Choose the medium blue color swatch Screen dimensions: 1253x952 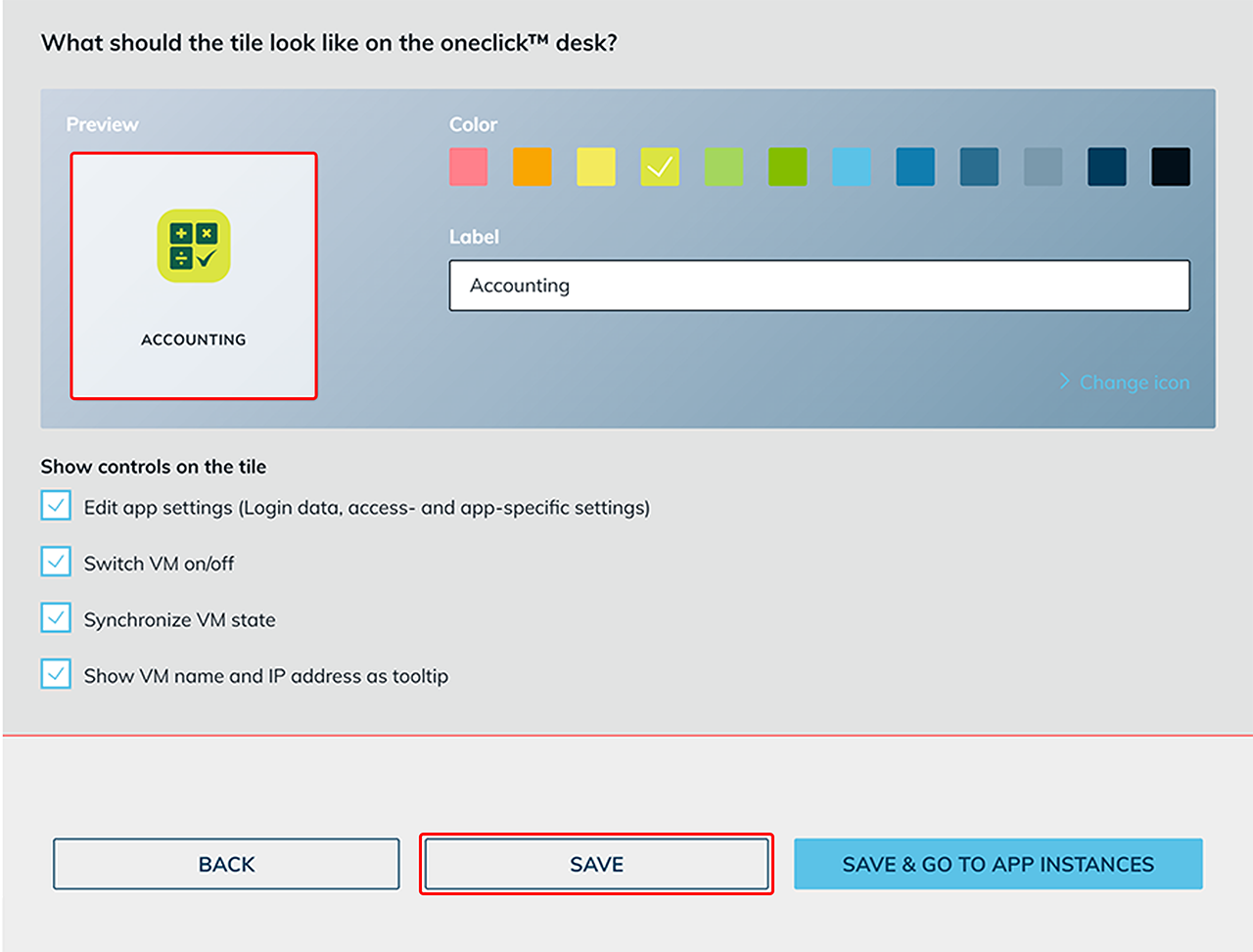(x=915, y=166)
